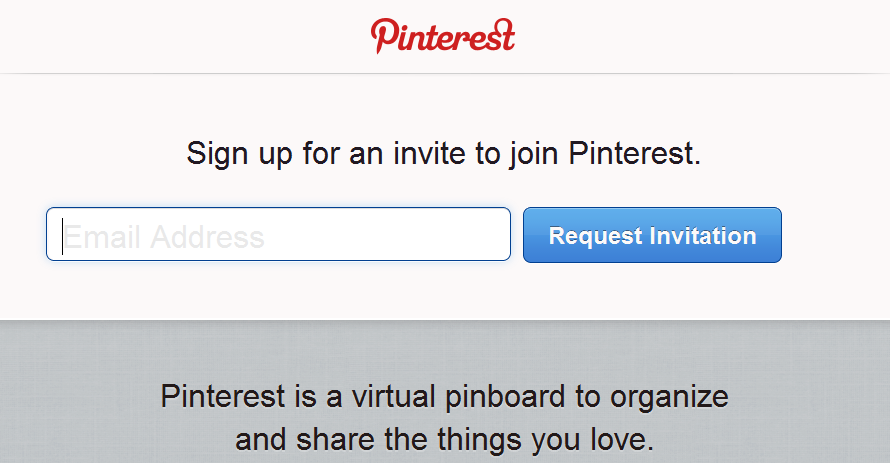The width and height of the screenshot is (890, 463).
Task: Click 'Pinterest' starting the description paragraph
Action: [222, 395]
